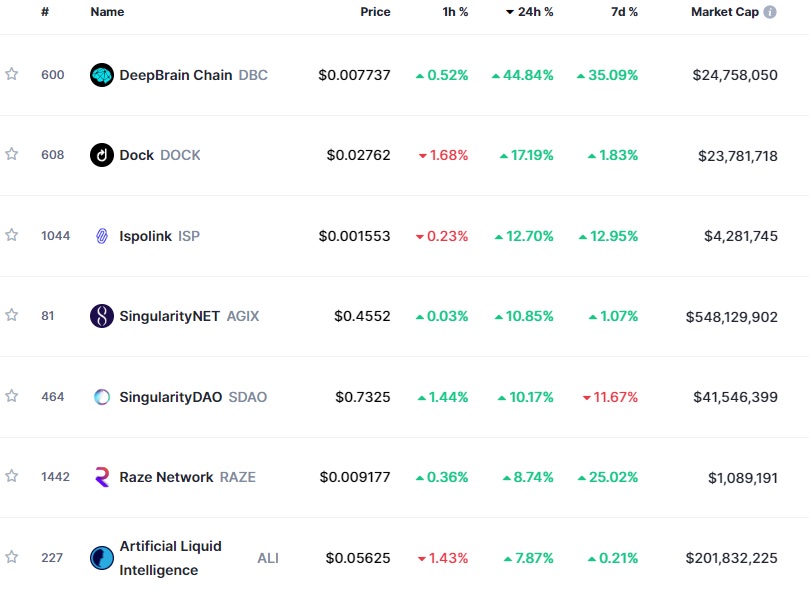Click the Raze Network R logo icon
The width and height of the screenshot is (809, 589).
[102, 477]
